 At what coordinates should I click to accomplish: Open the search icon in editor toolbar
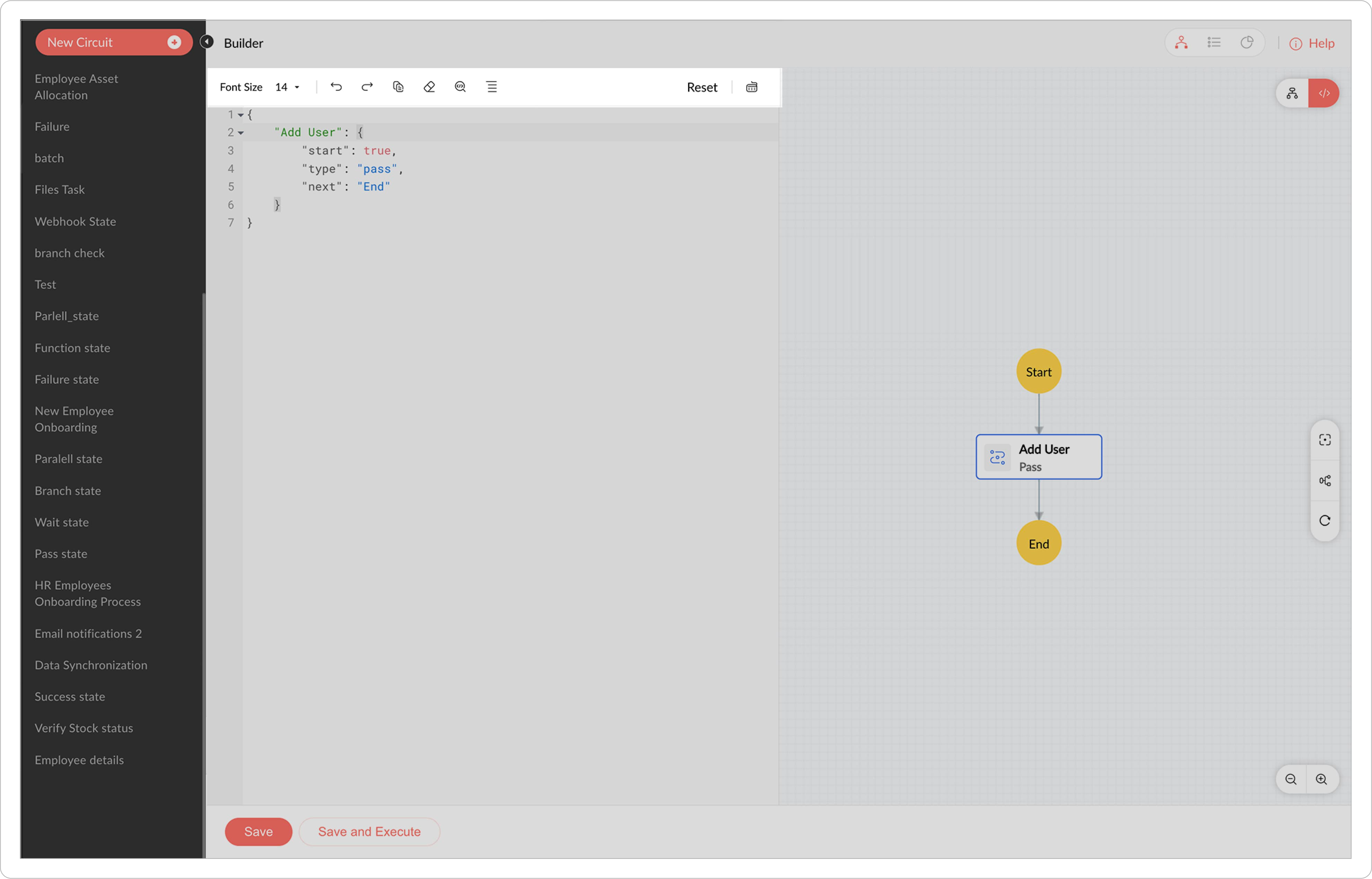tap(460, 87)
